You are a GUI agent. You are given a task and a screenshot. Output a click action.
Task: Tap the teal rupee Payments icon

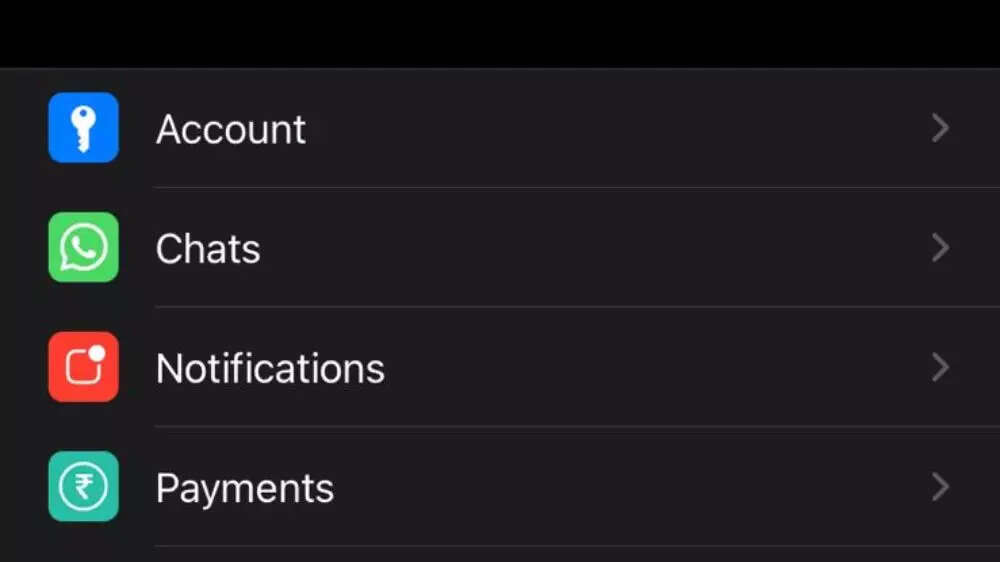pyautogui.click(x=83, y=487)
